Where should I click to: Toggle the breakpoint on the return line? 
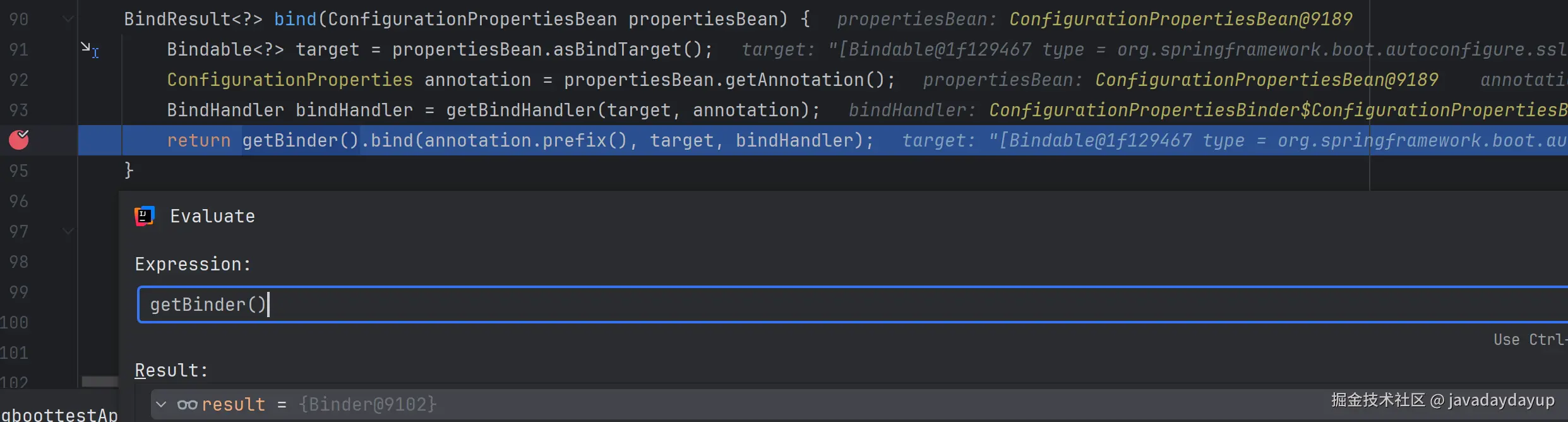pos(19,140)
